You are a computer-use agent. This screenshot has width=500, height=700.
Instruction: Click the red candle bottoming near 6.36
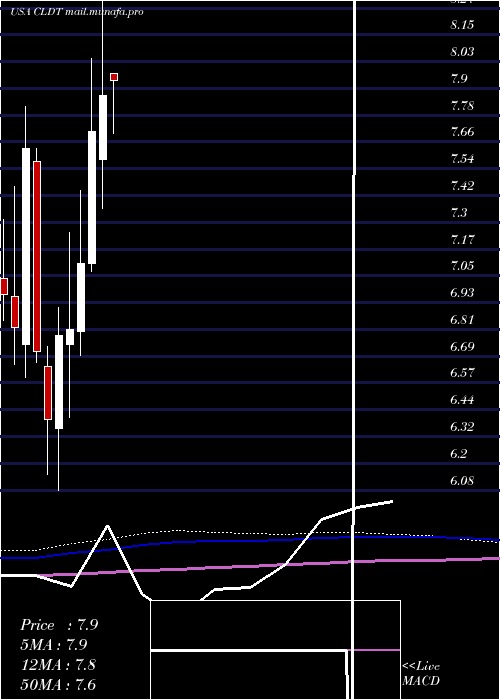48,393
